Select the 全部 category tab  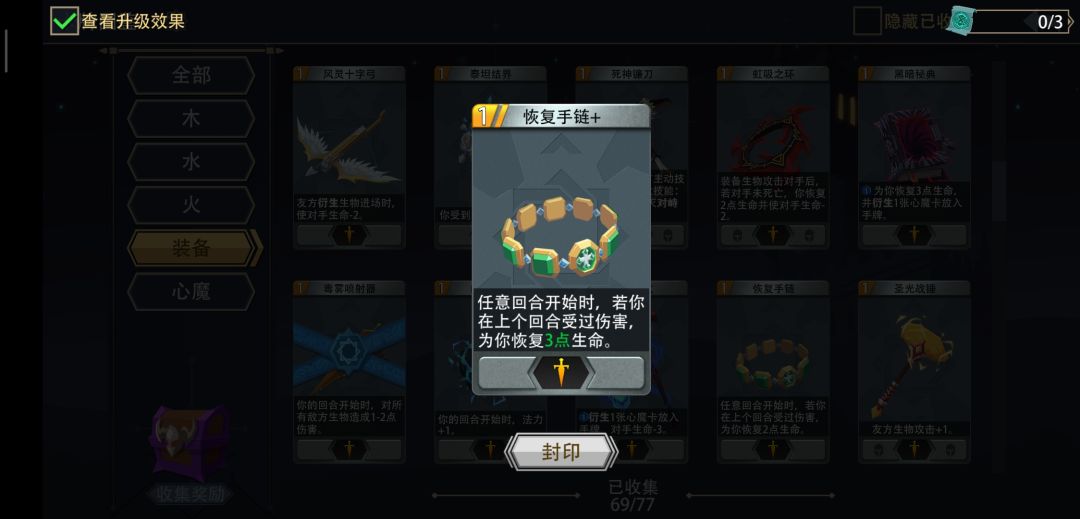tap(191, 75)
